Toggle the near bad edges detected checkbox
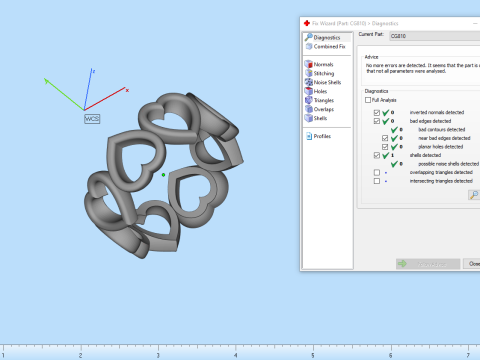The height and width of the screenshot is (360, 480). click(x=385, y=138)
